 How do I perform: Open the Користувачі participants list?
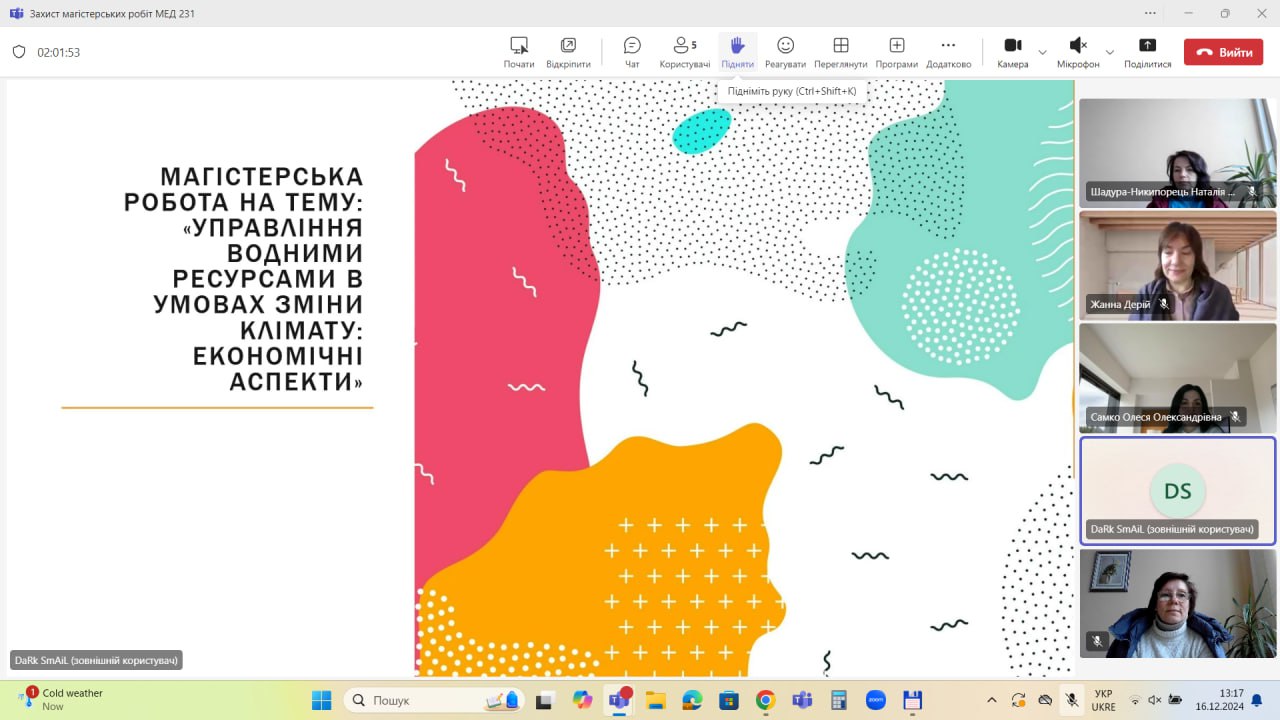pos(685,52)
